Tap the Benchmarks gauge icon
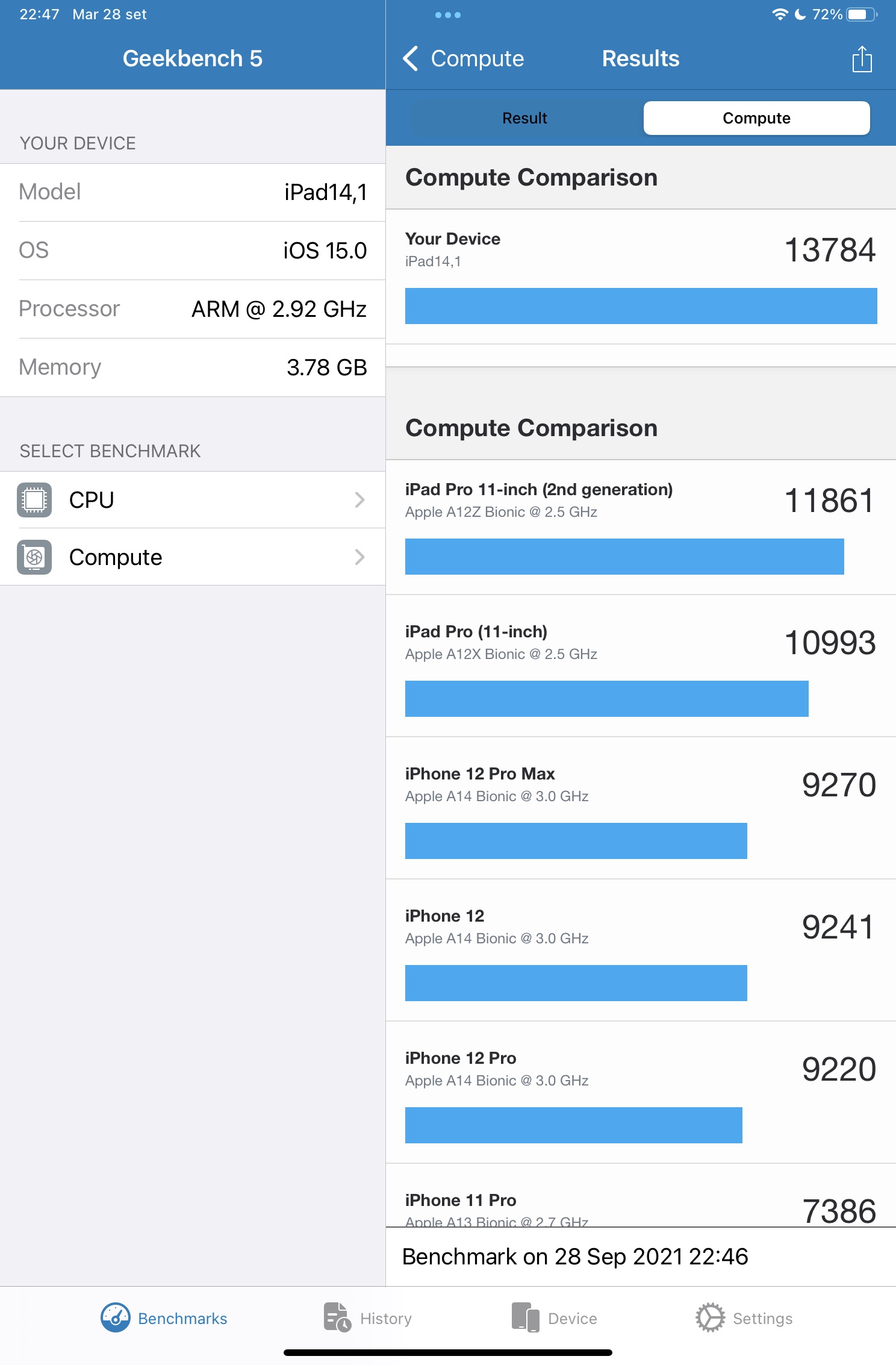 [115, 1317]
